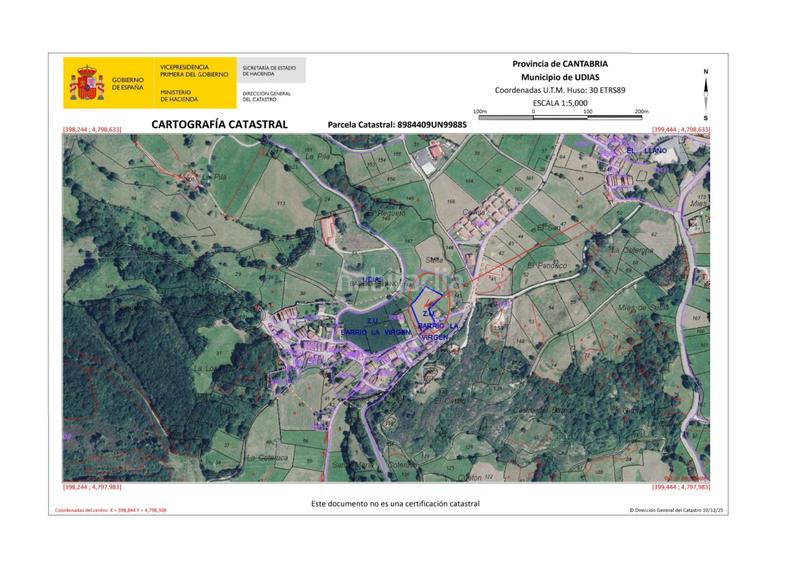Image resolution: width=800 pixels, height=566 pixels.
Task: Click 'Municipio de UDIAS' text
Action: pyautogui.click(x=559, y=77)
